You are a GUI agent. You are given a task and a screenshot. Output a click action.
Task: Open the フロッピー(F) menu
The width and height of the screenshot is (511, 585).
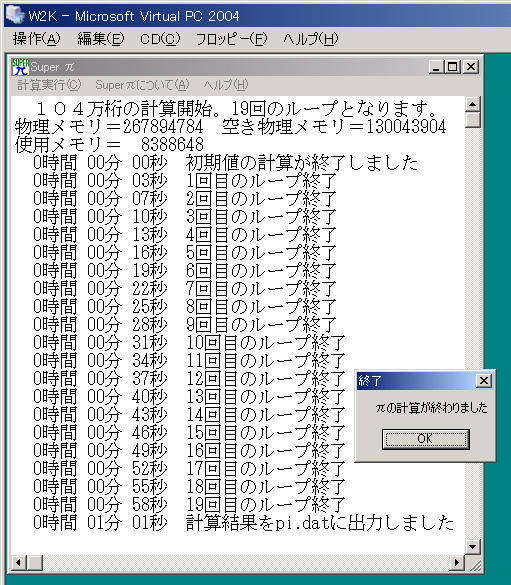pyautogui.click(x=232, y=39)
